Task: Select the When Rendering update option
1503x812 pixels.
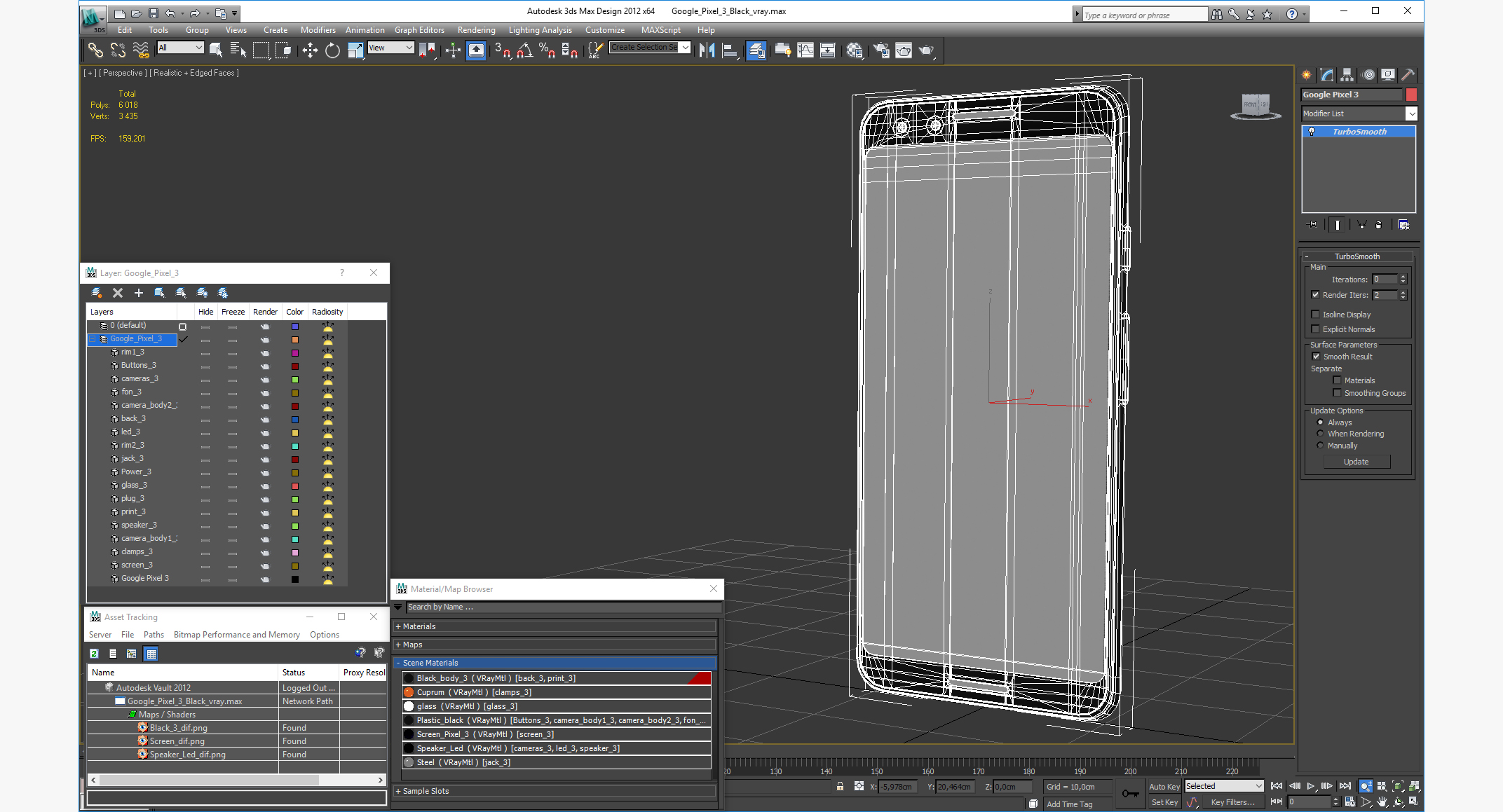Action: click(x=1320, y=434)
